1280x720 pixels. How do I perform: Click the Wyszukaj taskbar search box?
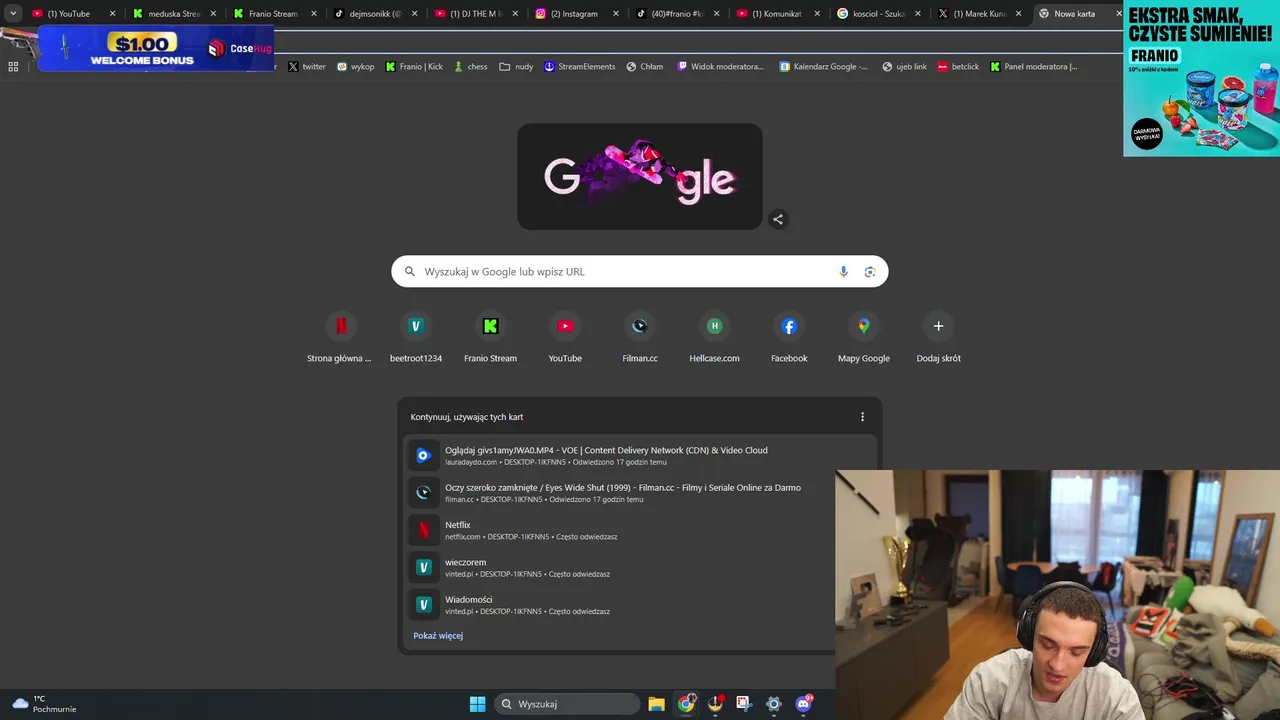(x=567, y=704)
